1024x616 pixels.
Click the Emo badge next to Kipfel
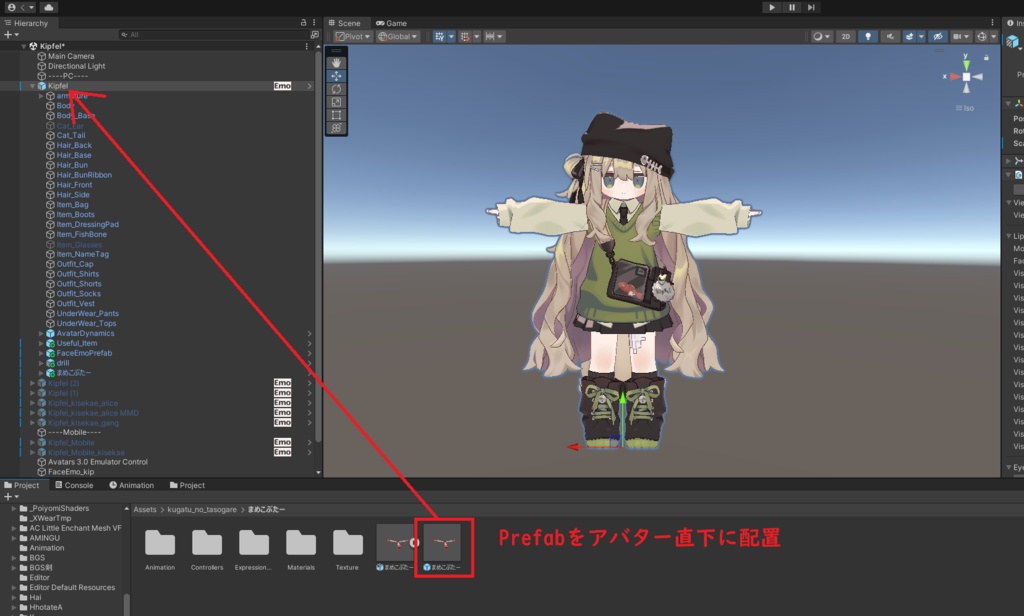(281, 86)
